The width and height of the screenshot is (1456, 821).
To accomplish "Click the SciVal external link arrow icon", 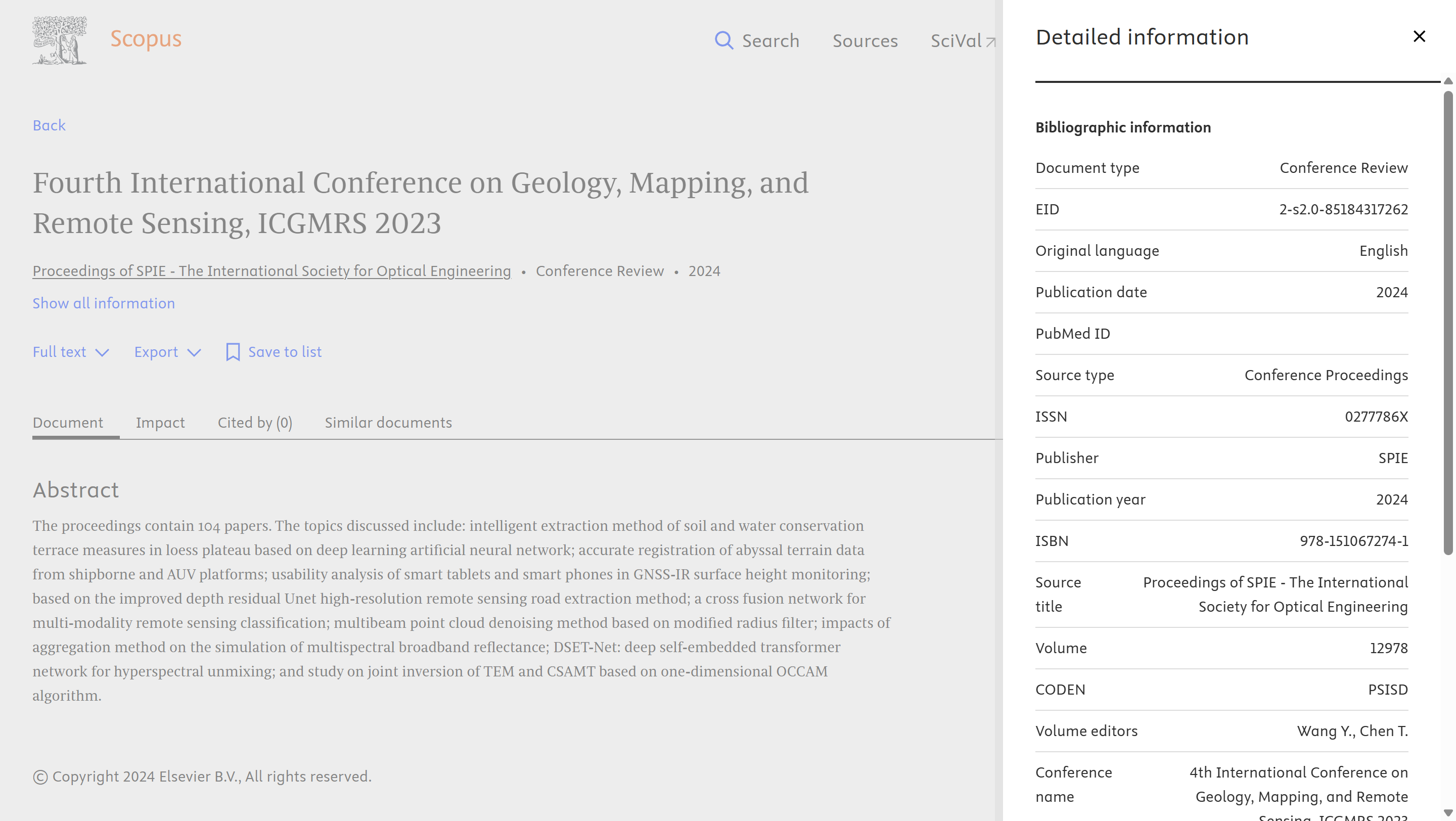I will (x=990, y=42).
